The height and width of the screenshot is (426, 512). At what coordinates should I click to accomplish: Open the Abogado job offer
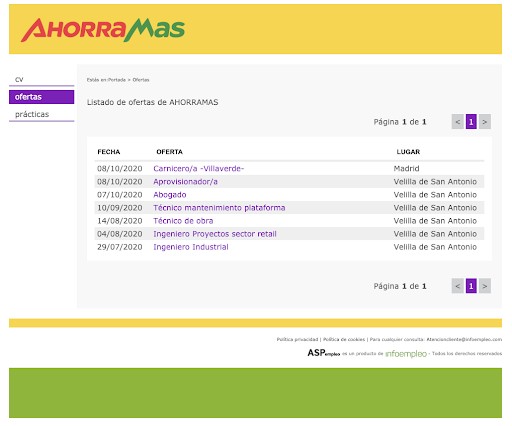point(170,195)
